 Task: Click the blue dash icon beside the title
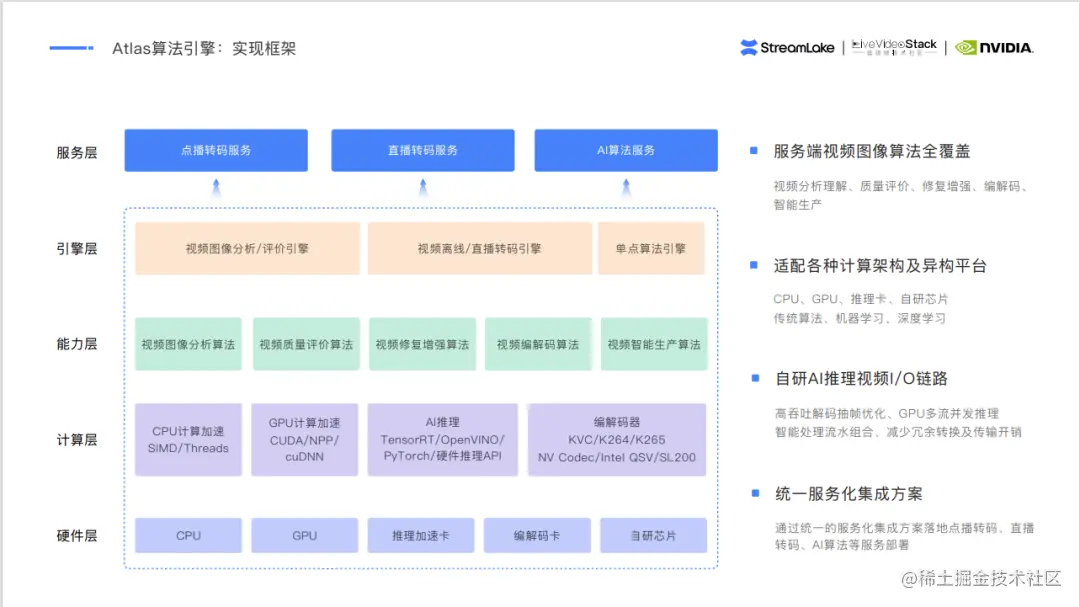(68, 47)
